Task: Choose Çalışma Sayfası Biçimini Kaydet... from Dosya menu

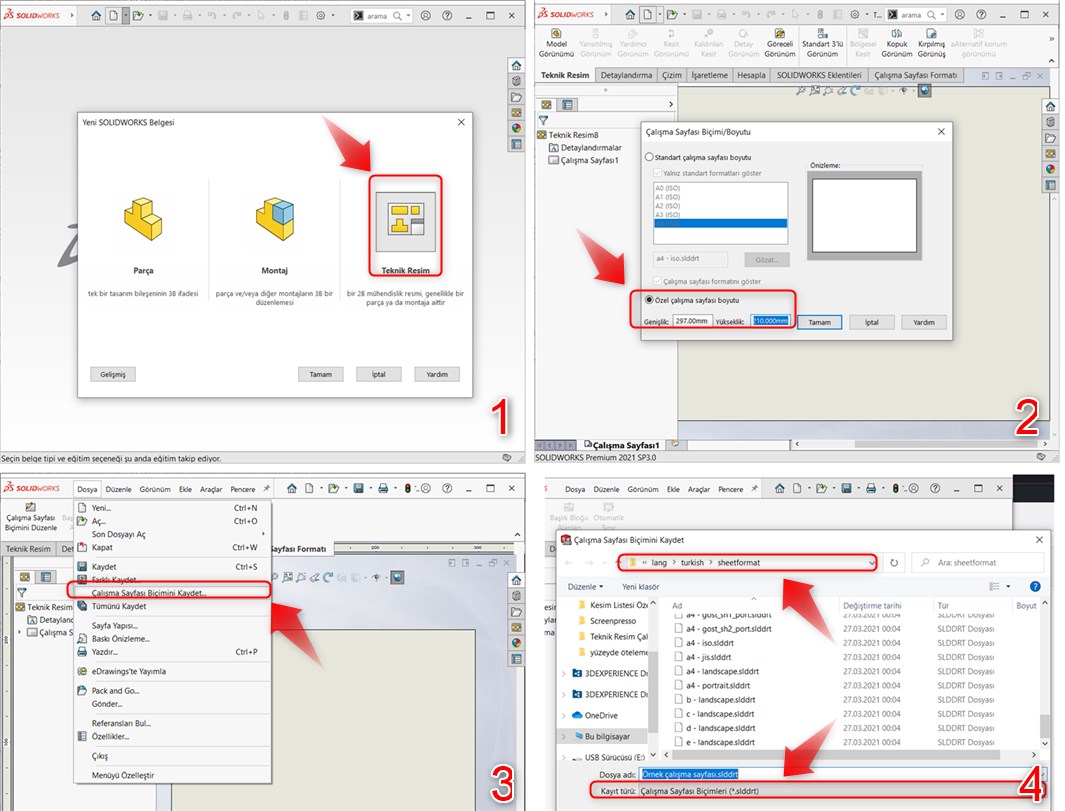Action: coord(172,593)
